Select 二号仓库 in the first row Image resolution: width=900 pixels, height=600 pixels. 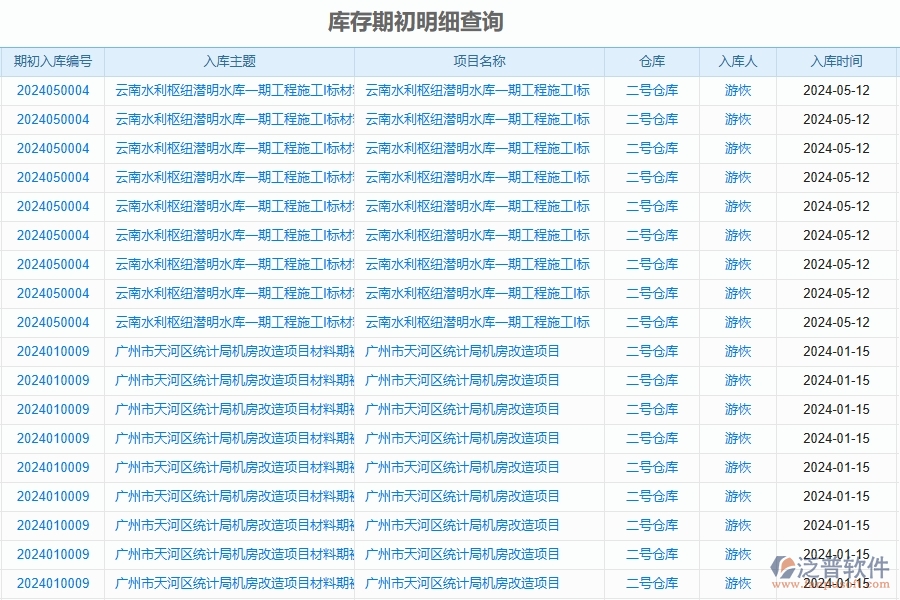coord(652,90)
